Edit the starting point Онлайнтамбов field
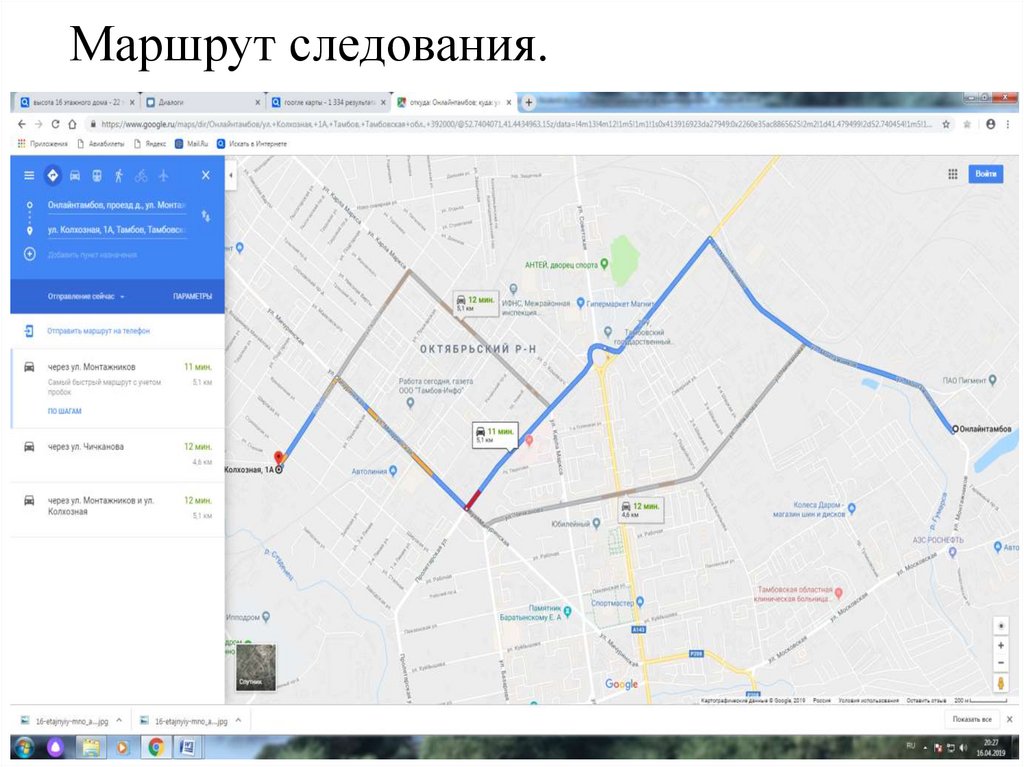Viewport: 1024px width, 767px height. point(117,205)
